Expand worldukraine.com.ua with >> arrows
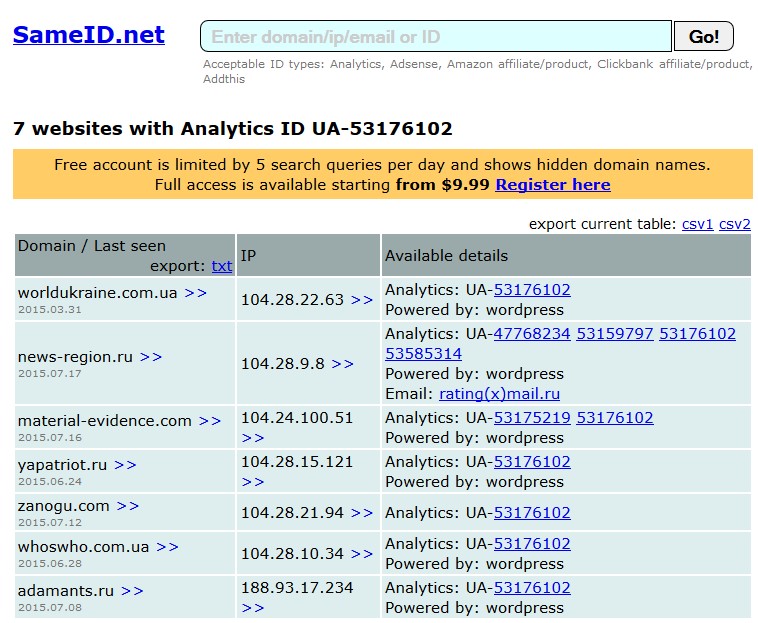 [195, 293]
